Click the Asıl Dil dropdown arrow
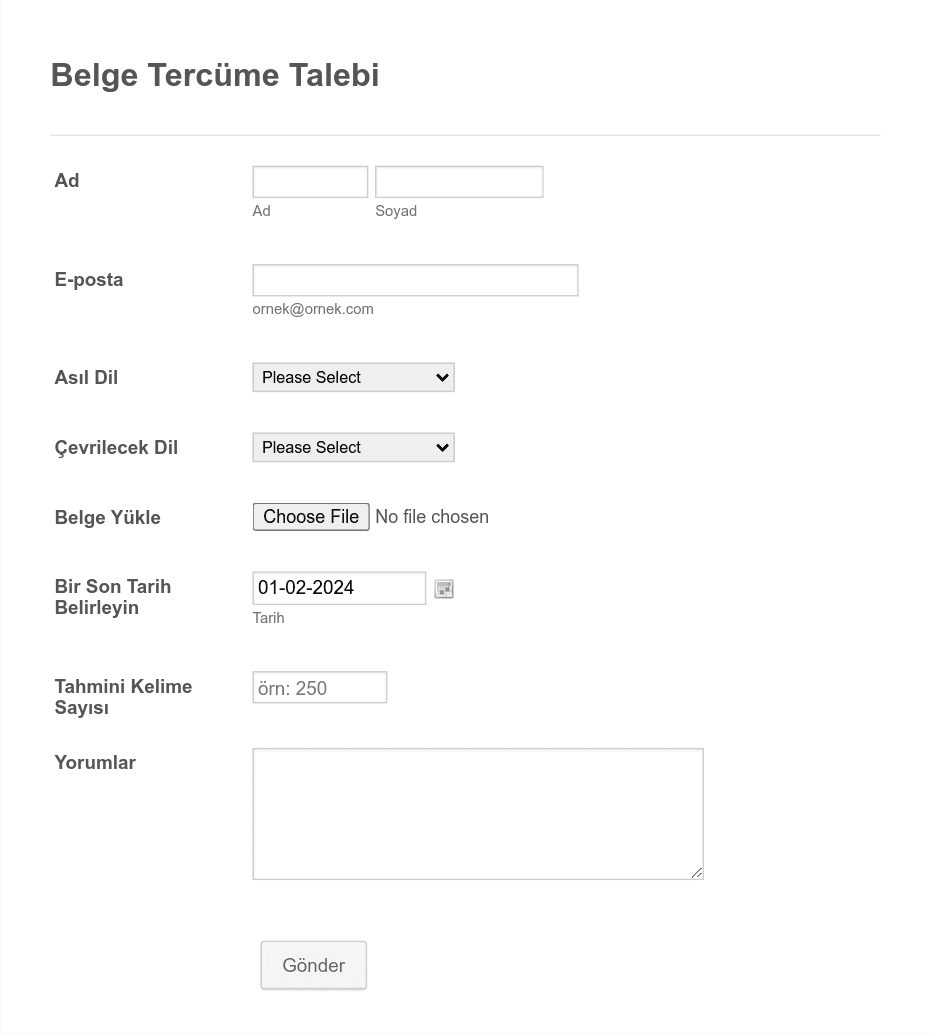930x1034 pixels. 443,377
